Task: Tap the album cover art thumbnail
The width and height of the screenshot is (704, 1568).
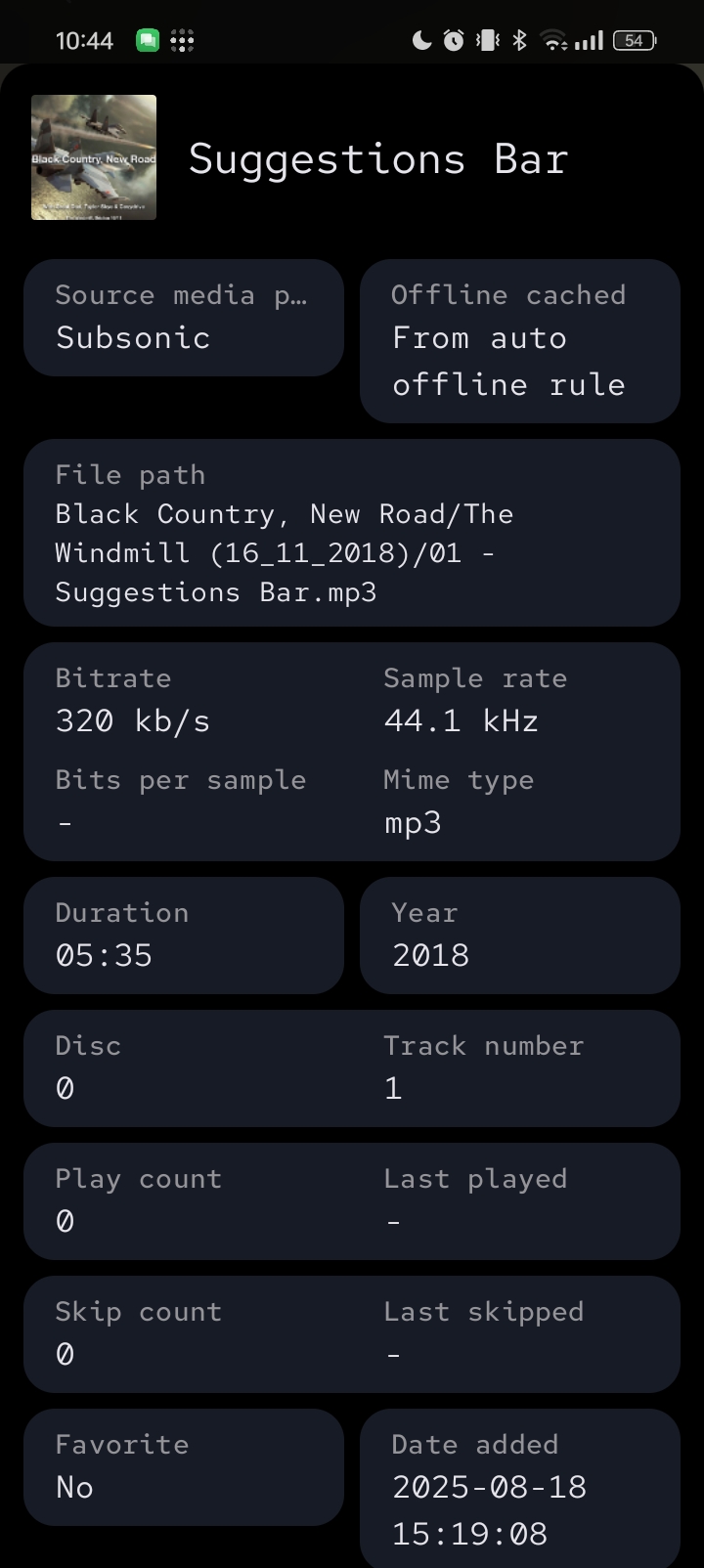Action: pyautogui.click(x=94, y=157)
